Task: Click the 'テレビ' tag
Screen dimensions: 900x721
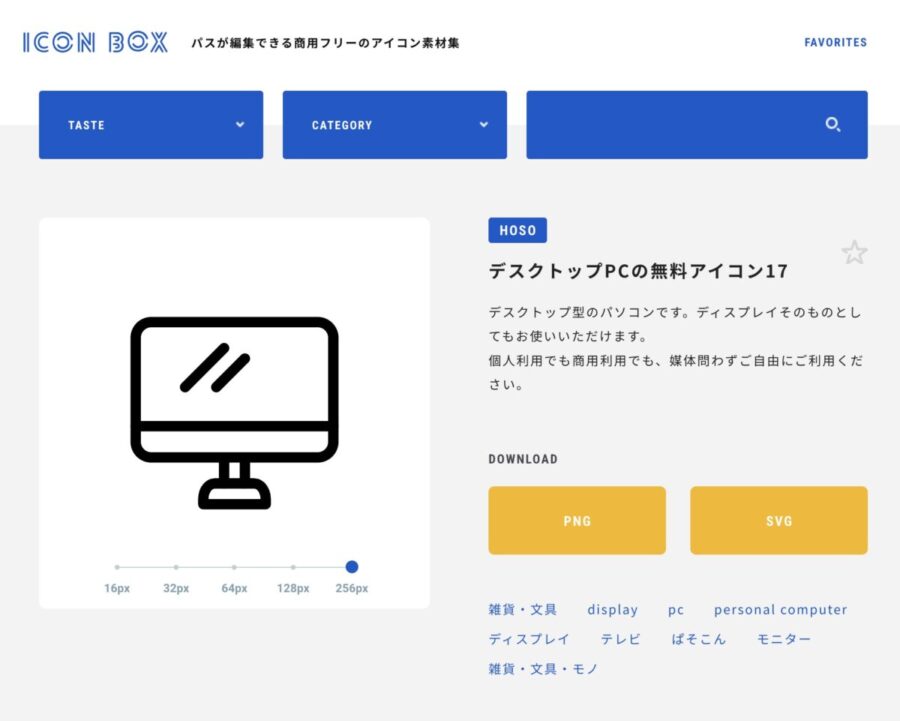Action: pyautogui.click(x=620, y=639)
